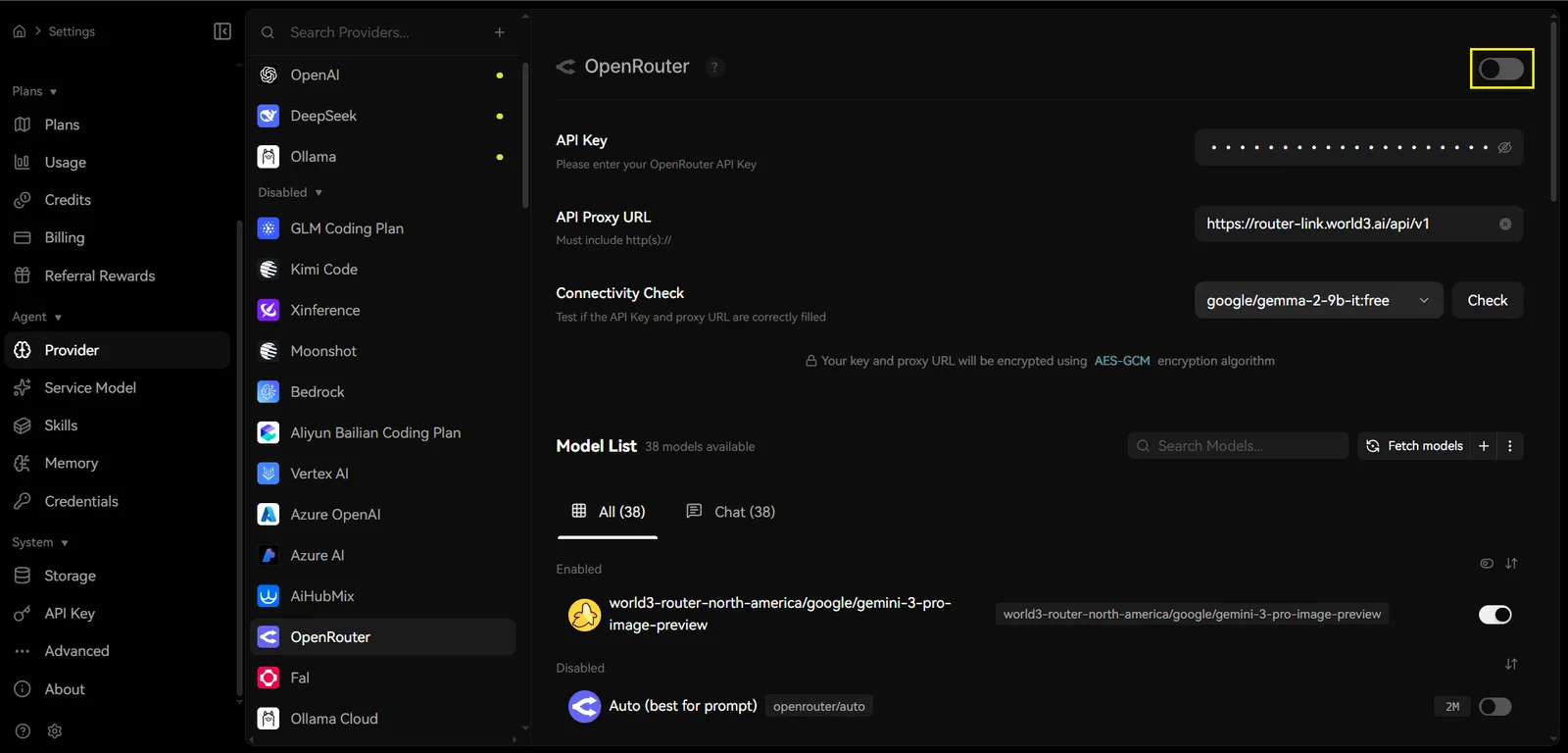Click the Vertex AI logo icon
The height and width of the screenshot is (753, 1568).
tap(269, 474)
